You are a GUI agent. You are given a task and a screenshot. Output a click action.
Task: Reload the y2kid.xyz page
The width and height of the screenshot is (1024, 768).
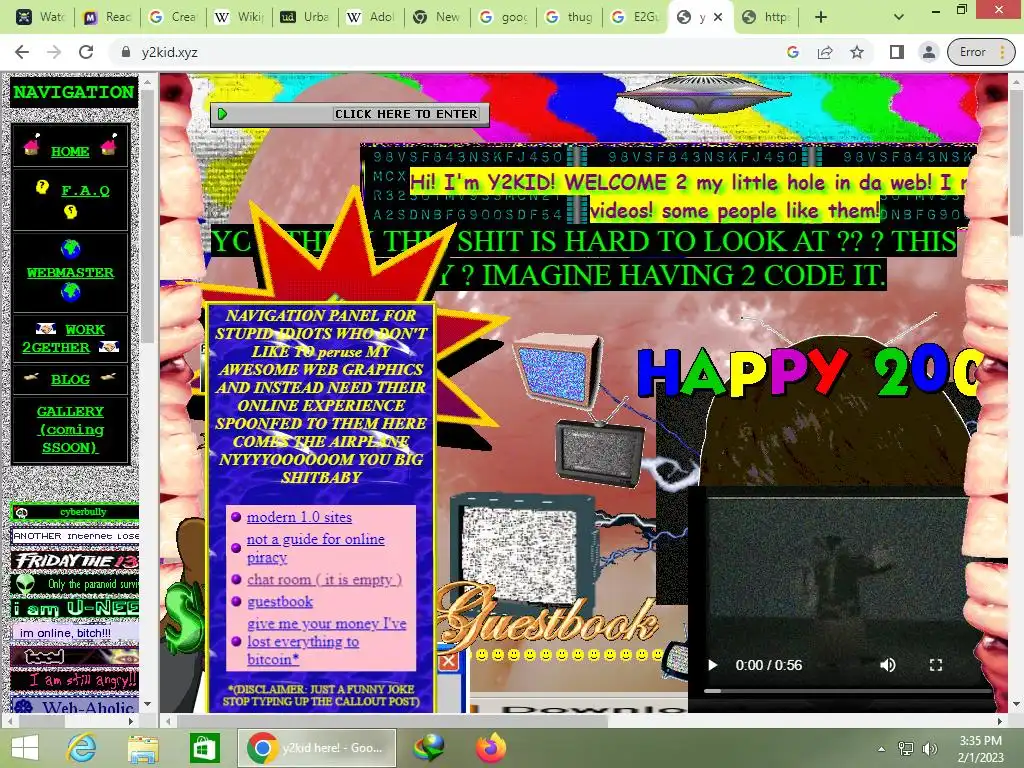pyautogui.click(x=86, y=52)
